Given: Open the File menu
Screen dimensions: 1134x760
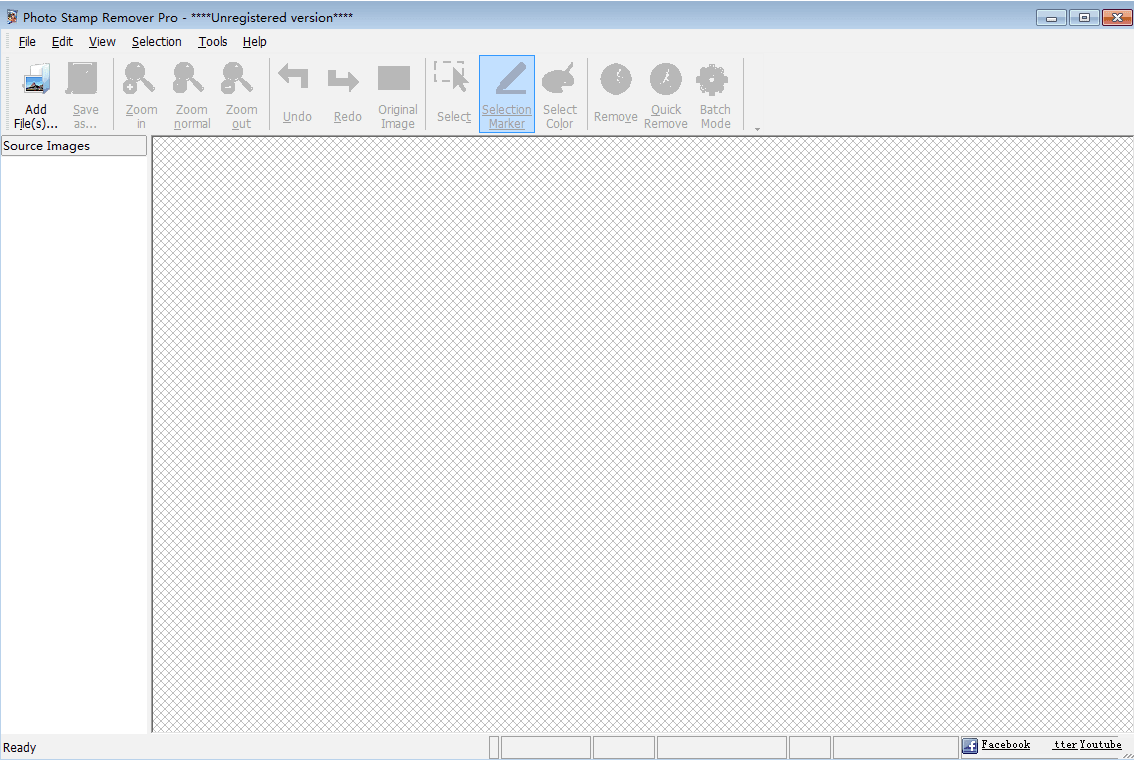Looking at the screenshot, I should click(27, 42).
